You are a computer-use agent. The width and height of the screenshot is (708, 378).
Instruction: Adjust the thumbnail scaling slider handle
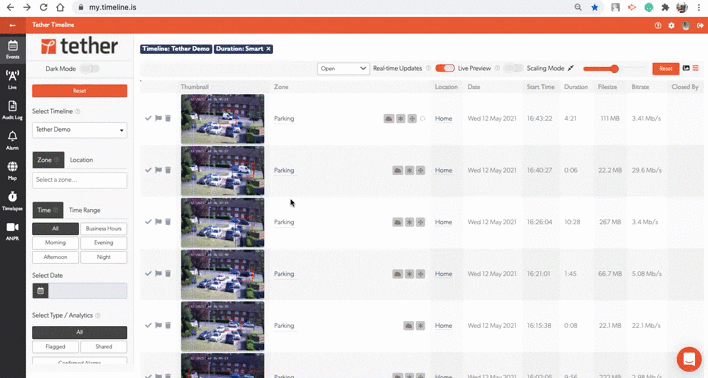(614, 69)
